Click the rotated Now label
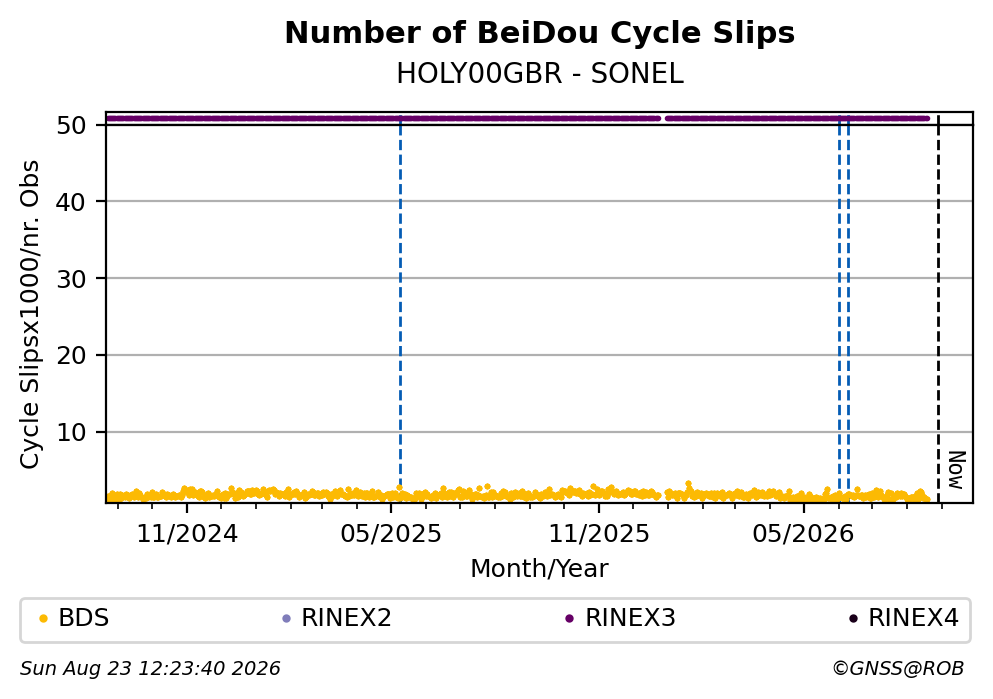Viewport: 993px width, 699px height. click(957, 470)
